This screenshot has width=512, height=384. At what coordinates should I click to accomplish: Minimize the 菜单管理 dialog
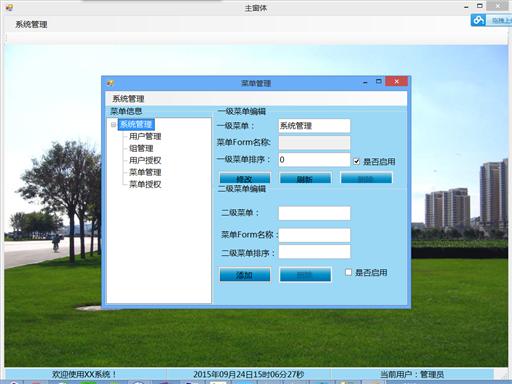click(366, 82)
